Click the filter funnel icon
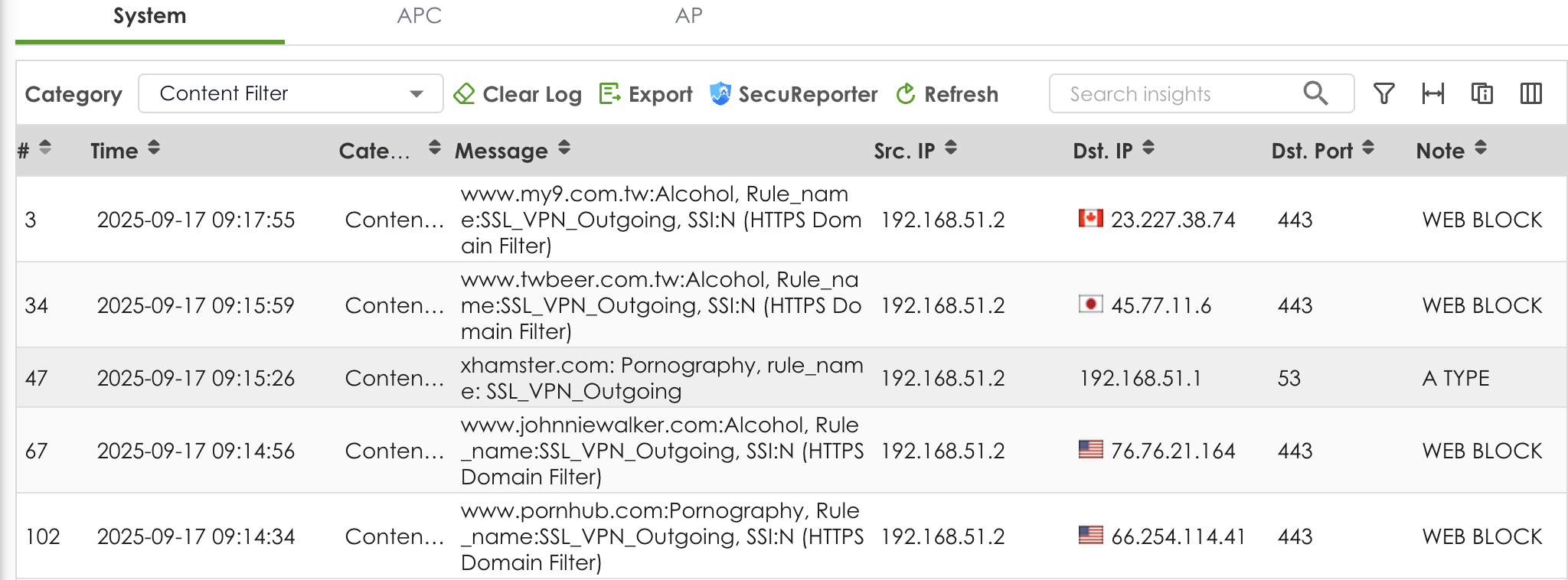The image size is (1568, 580). point(1383,93)
